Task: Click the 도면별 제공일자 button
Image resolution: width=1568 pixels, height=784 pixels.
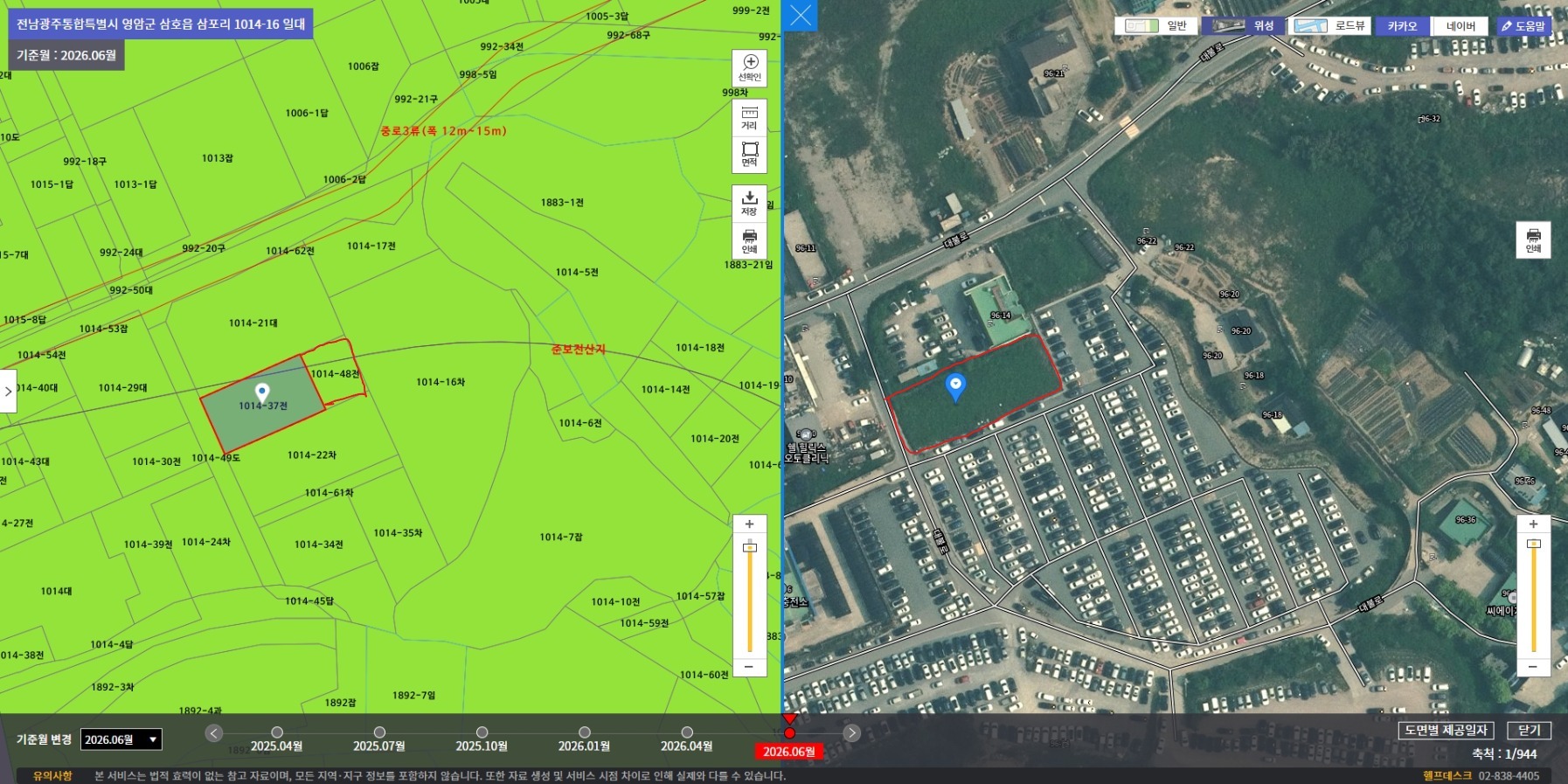Action: [x=1446, y=731]
